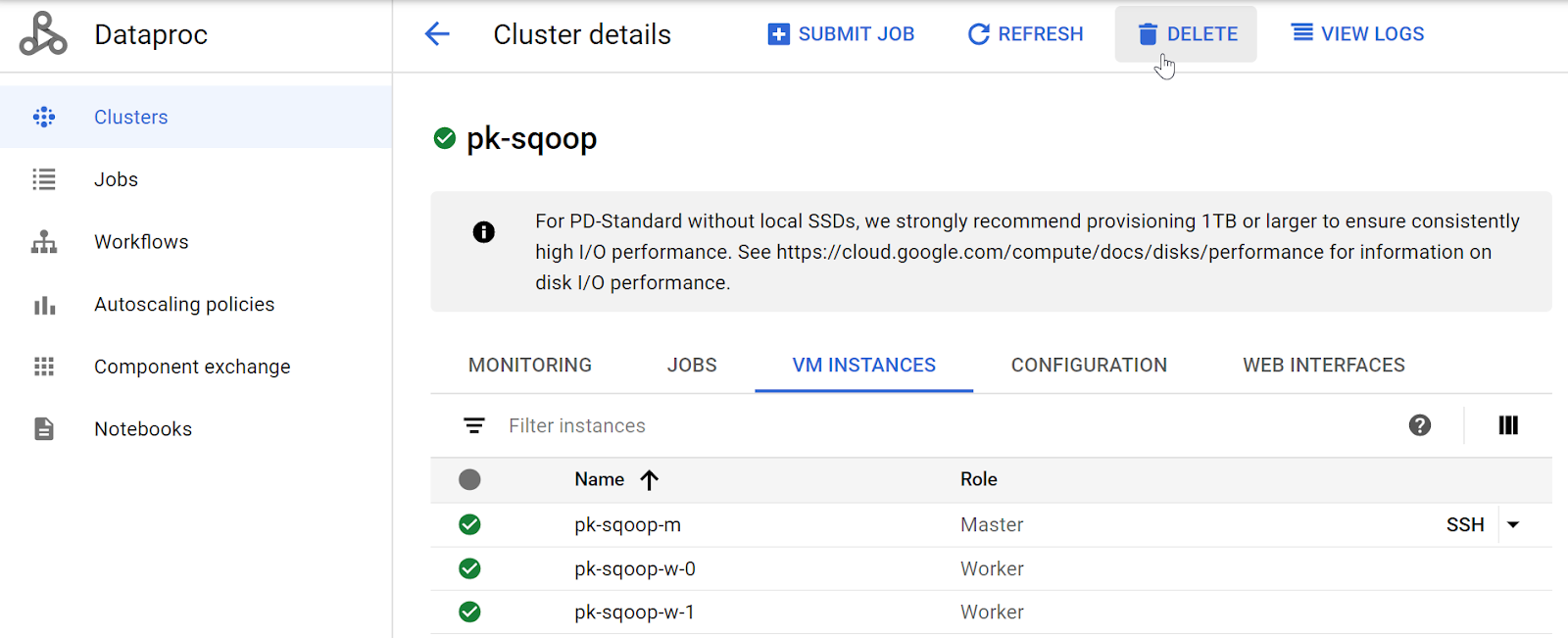Click the Cluster details page heading
1568x638 pixels.
click(x=582, y=34)
